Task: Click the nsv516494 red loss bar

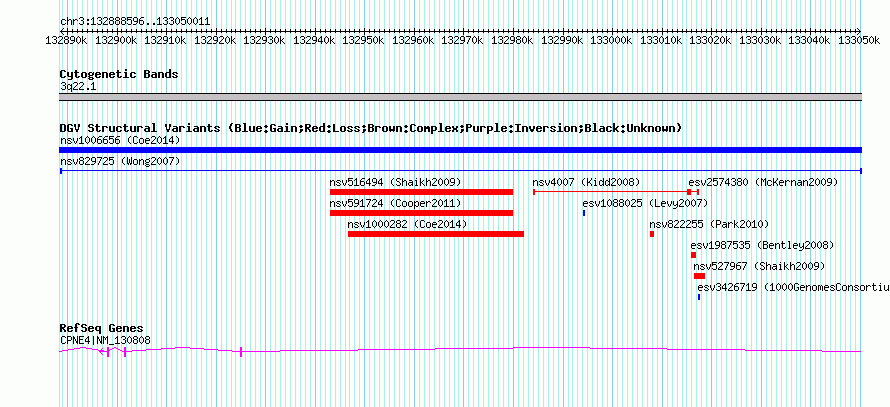Action: point(421,192)
